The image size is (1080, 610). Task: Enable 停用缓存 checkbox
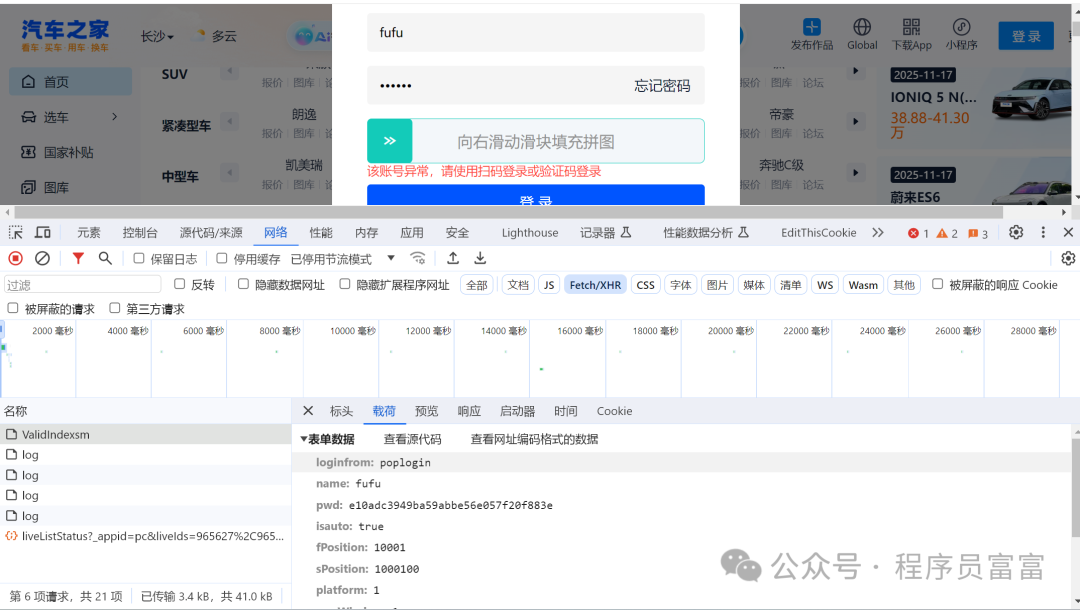(221, 258)
